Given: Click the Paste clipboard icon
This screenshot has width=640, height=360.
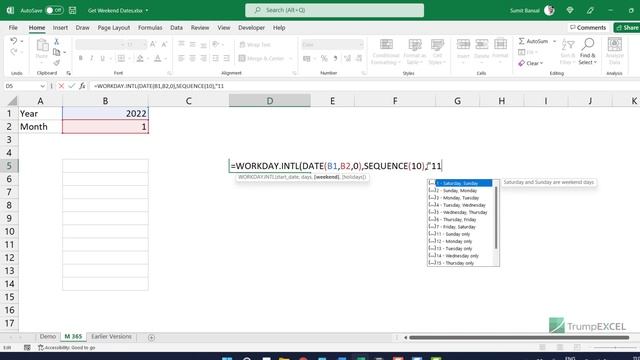Looking at the screenshot, I should (x=42, y=45).
